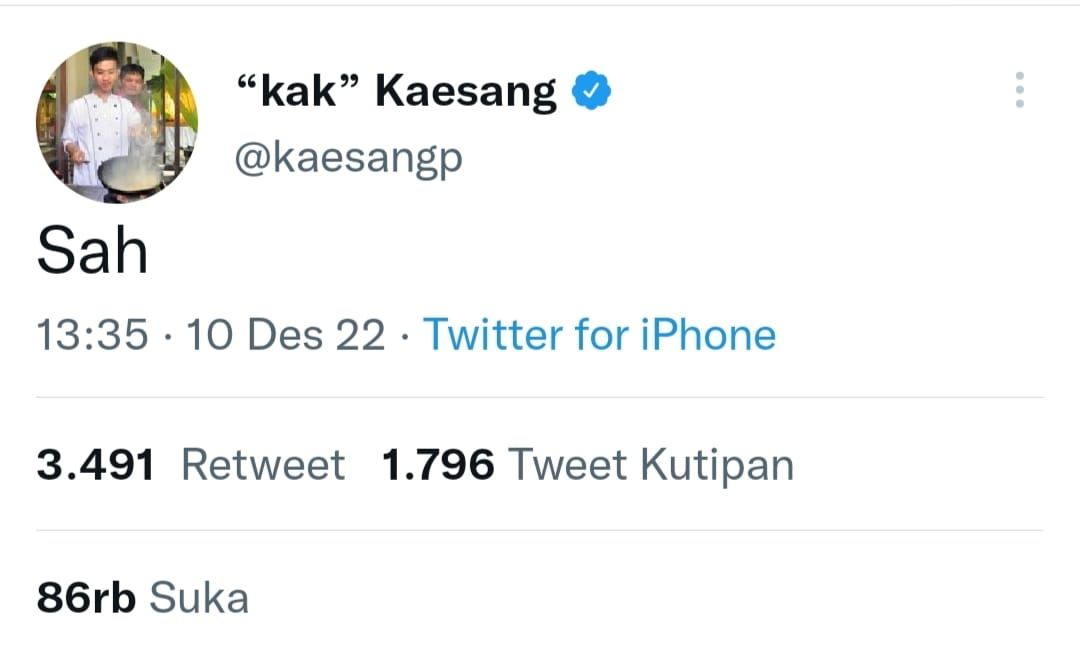
Task: Open the tweet options via the kebab menu
Action: pos(1019,90)
